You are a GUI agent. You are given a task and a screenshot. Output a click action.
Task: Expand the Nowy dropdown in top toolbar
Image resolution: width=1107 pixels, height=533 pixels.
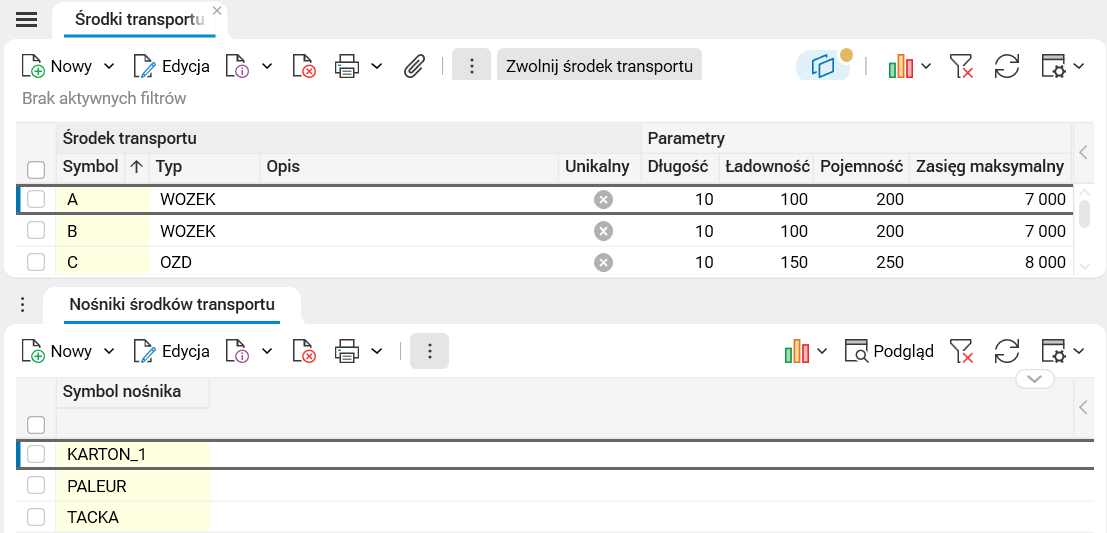tap(109, 66)
